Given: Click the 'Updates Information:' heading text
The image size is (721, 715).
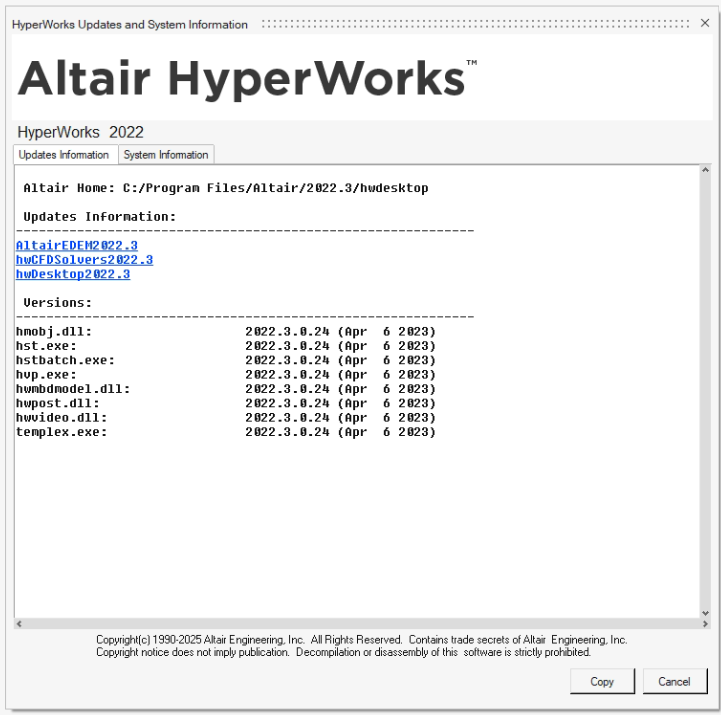Looking at the screenshot, I should click(100, 217).
